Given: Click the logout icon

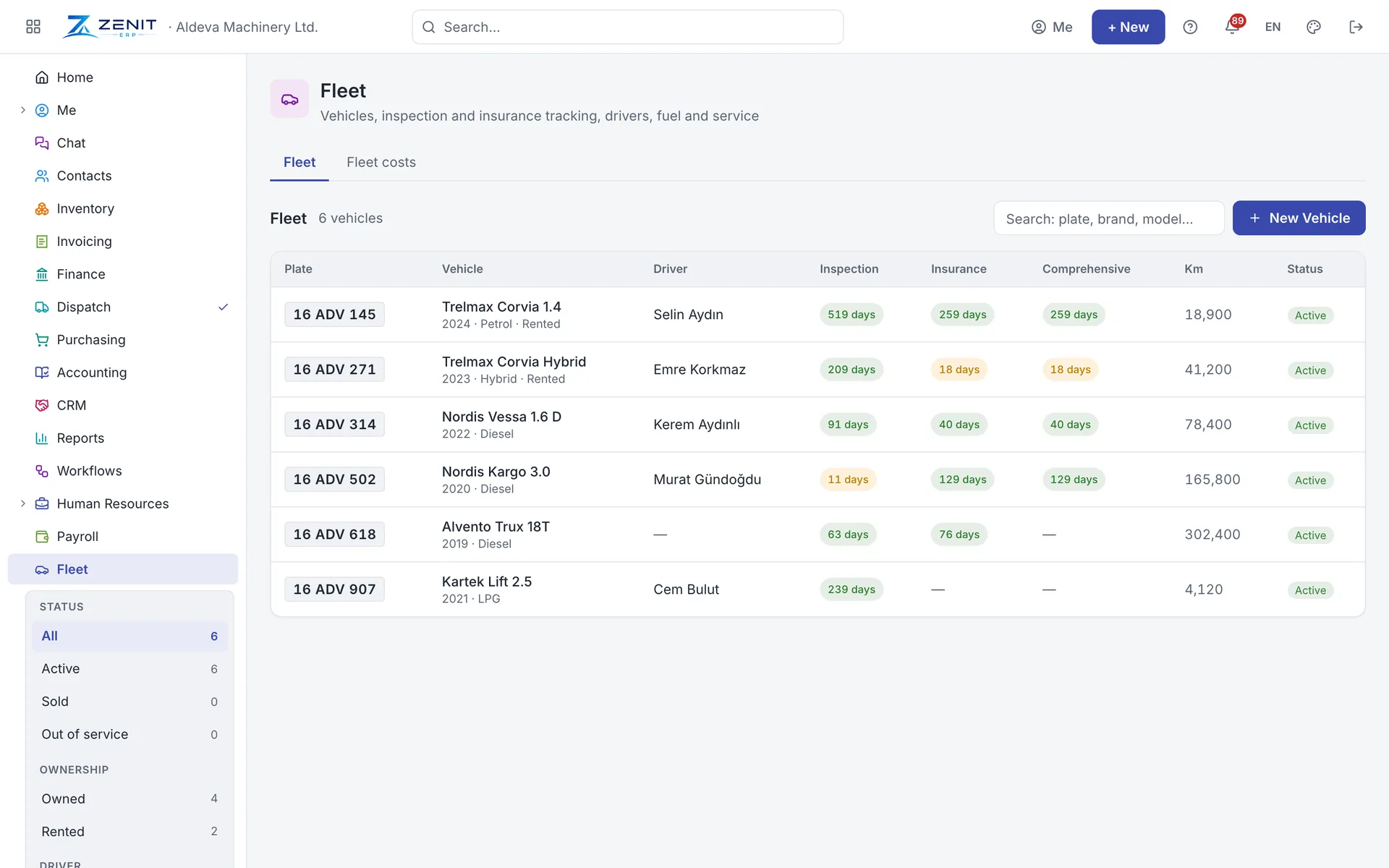Looking at the screenshot, I should coord(1356,27).
